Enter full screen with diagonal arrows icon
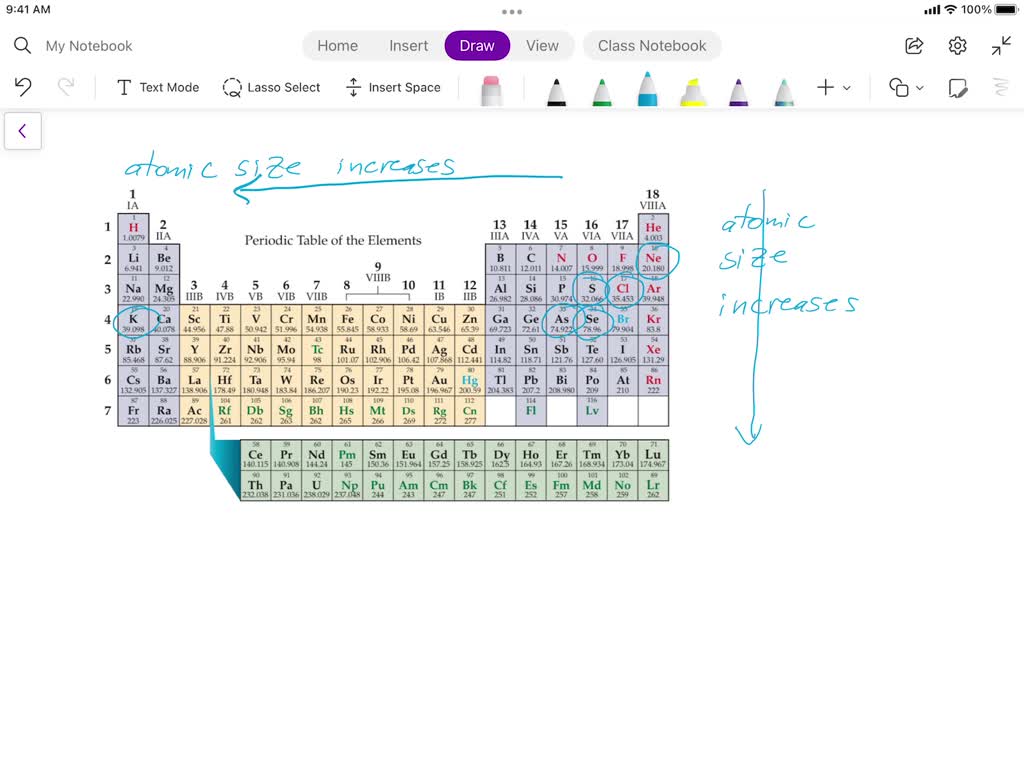 click(1001, 46)
